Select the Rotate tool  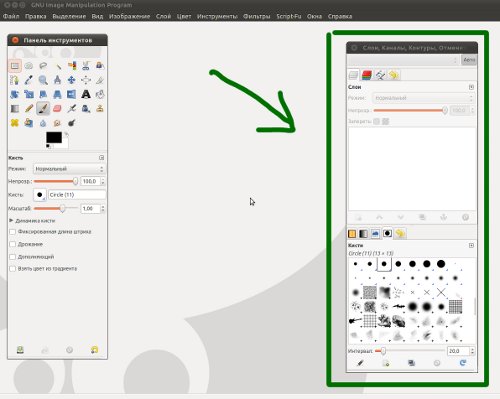(x=15, y=94)
